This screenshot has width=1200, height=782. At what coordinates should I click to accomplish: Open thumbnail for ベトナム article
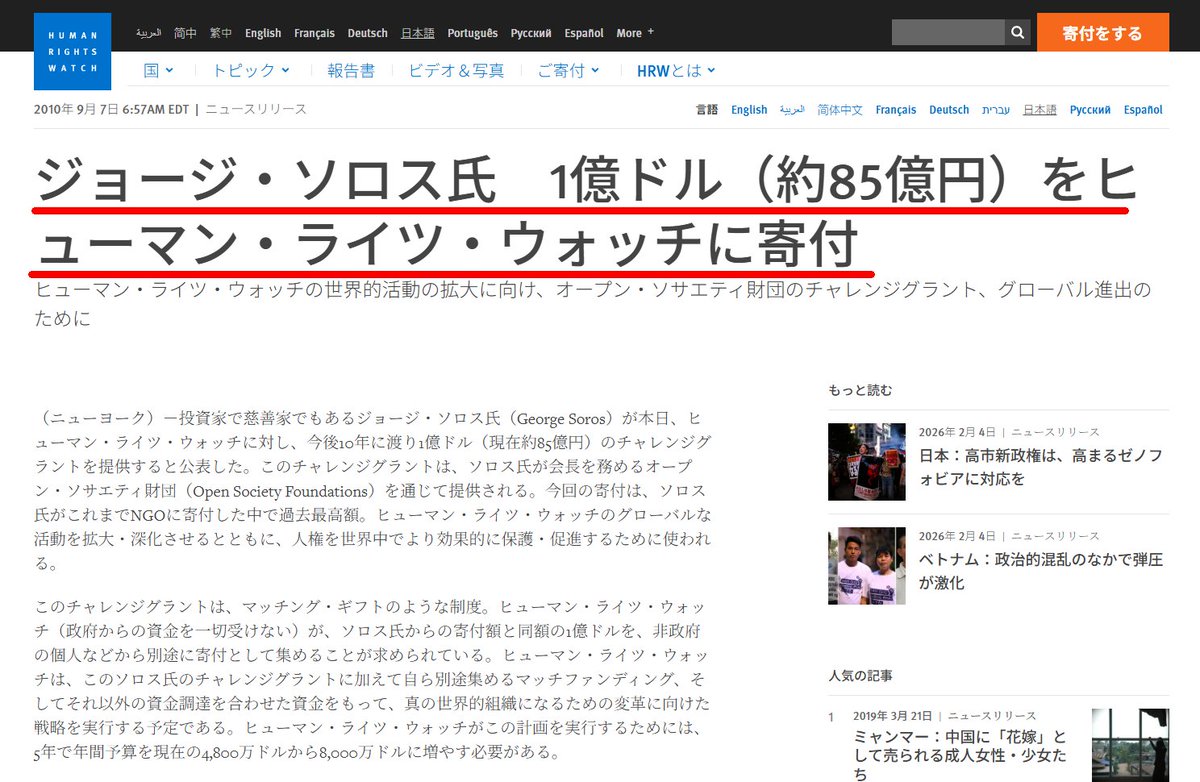(x=867, y=566)
